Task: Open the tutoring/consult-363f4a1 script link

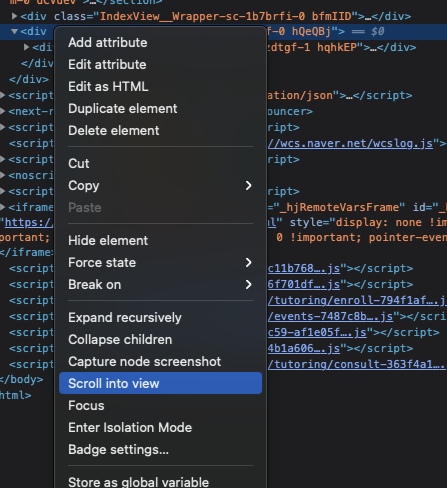Action: (357, 365)
